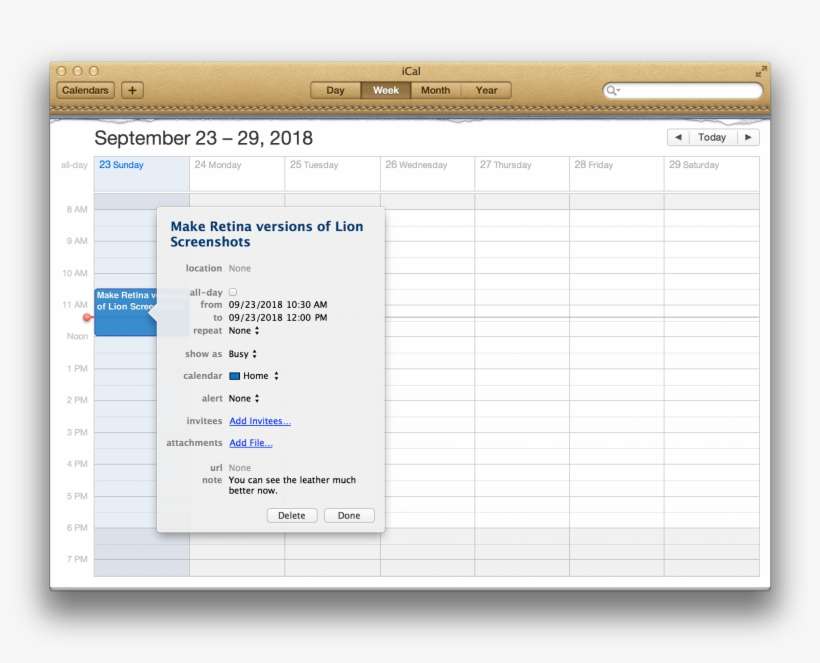820x663 pixels.
Task: Delete the event with the Delete button
Action: coord(292,515)
